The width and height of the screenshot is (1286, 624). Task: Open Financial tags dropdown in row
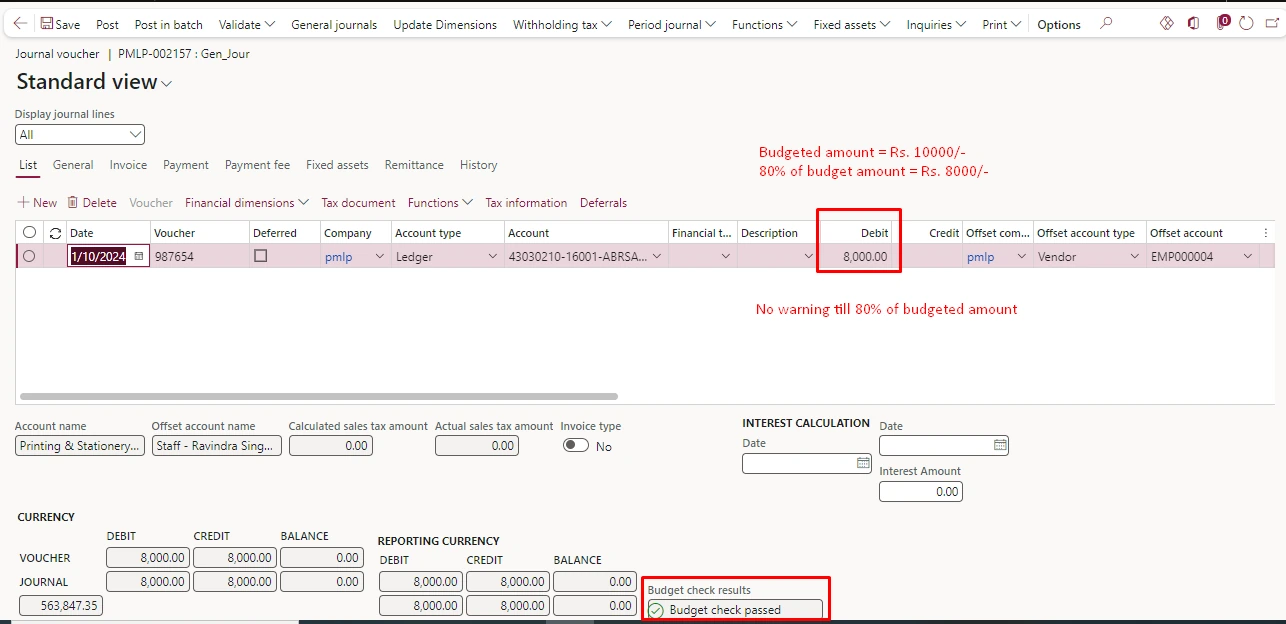point(726,257)
